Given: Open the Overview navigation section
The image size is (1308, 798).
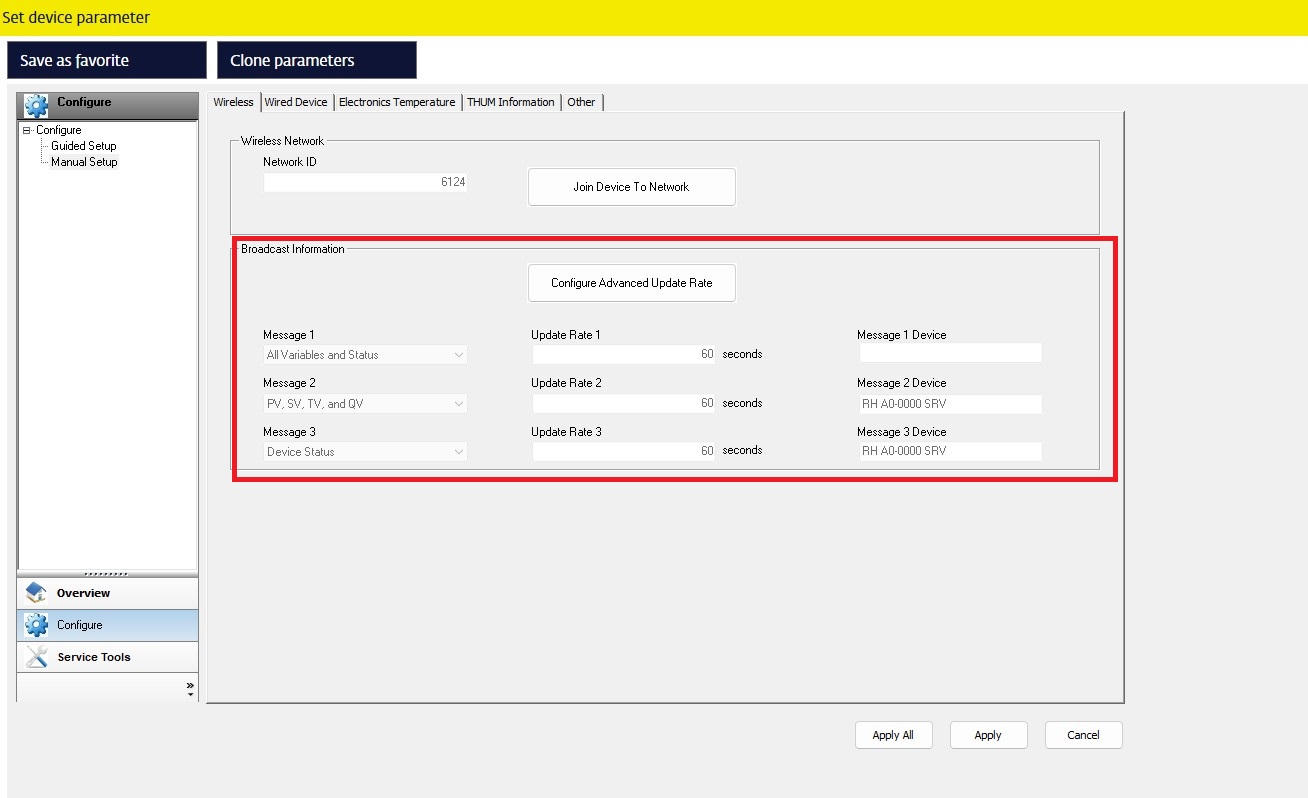Looking at the screenshot, I should [x=108, y=593].
